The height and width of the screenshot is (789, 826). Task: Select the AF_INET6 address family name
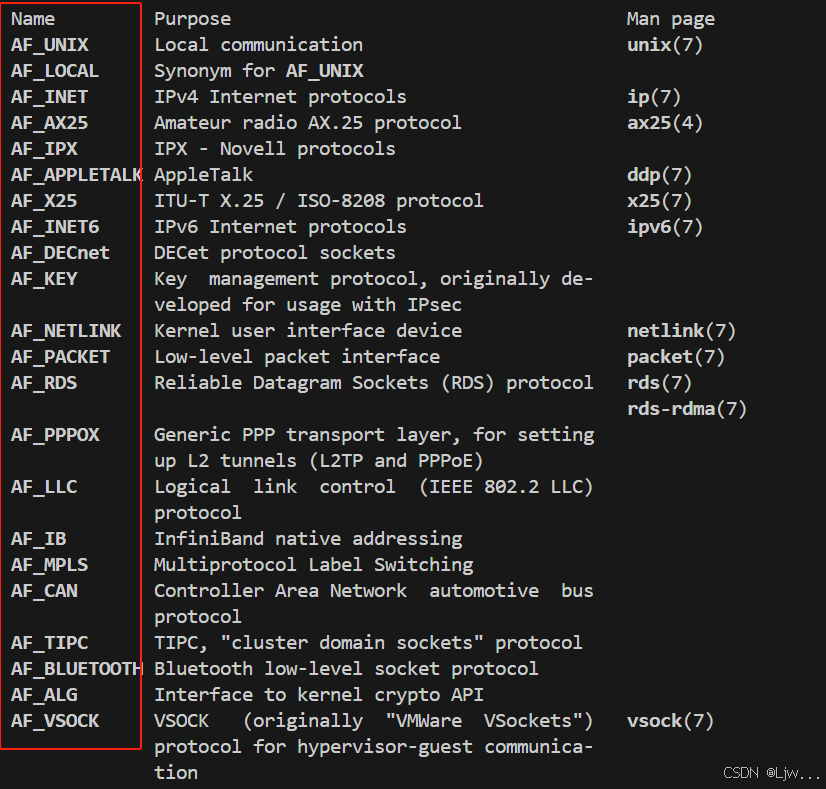tap(55, 227)
